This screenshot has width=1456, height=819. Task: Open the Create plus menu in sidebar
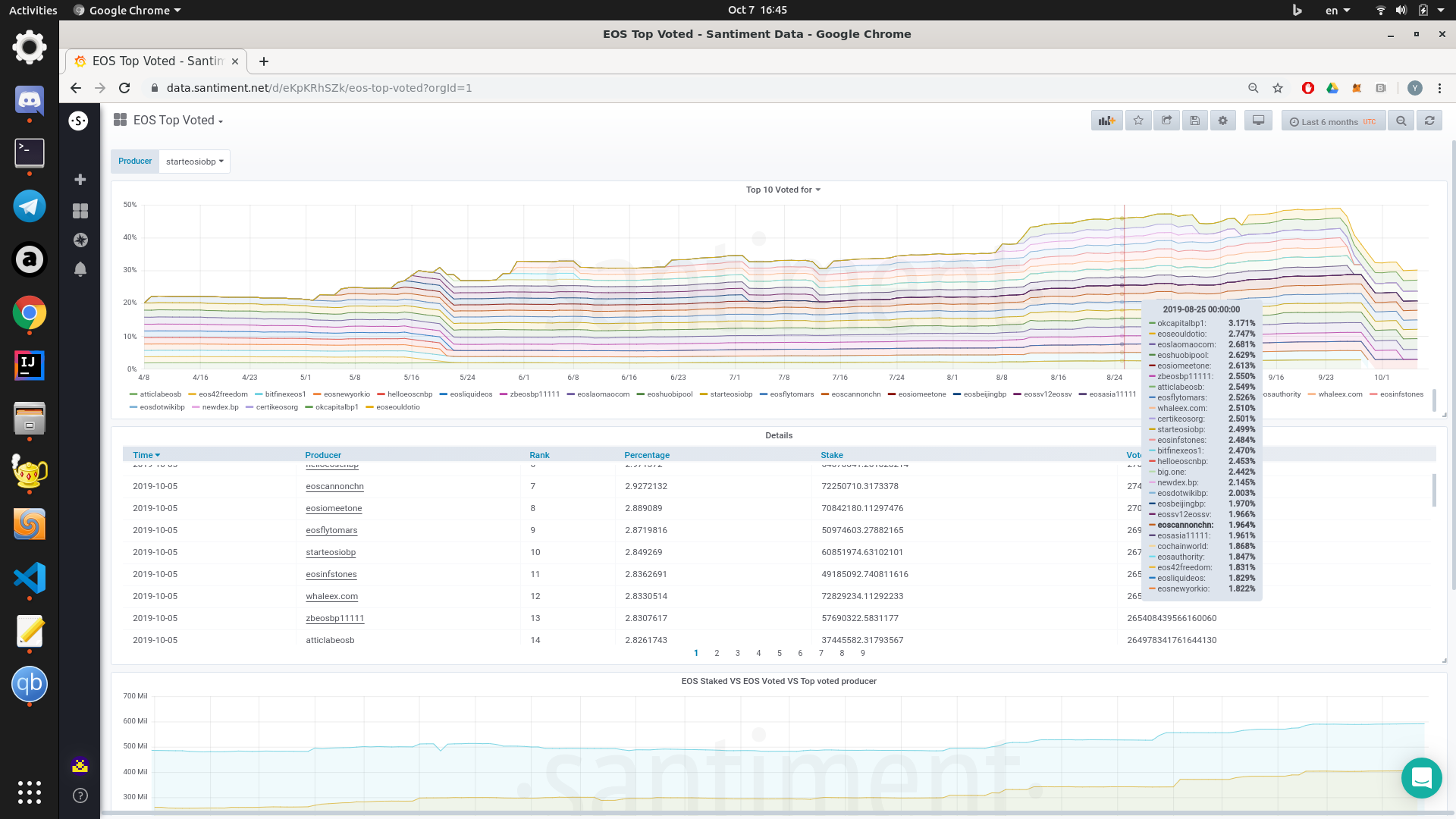pyautogui.click(x=80, y=180)
